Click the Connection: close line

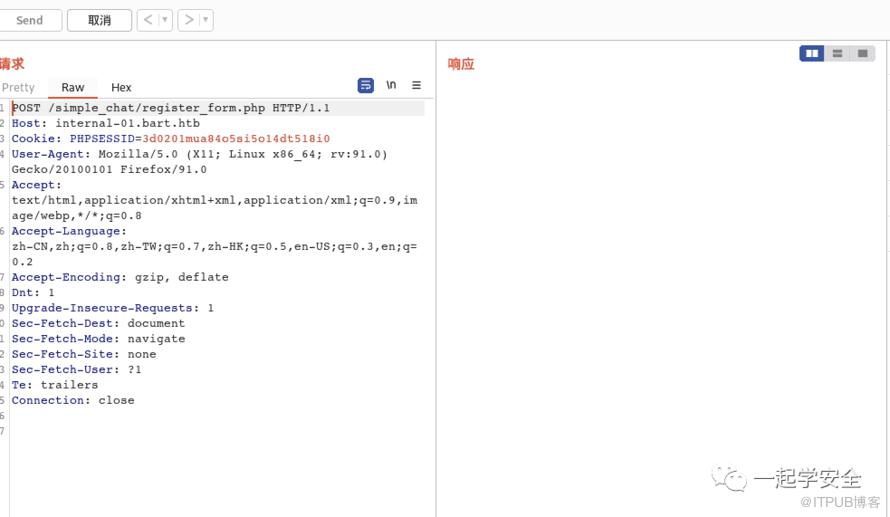coord(73,400)
